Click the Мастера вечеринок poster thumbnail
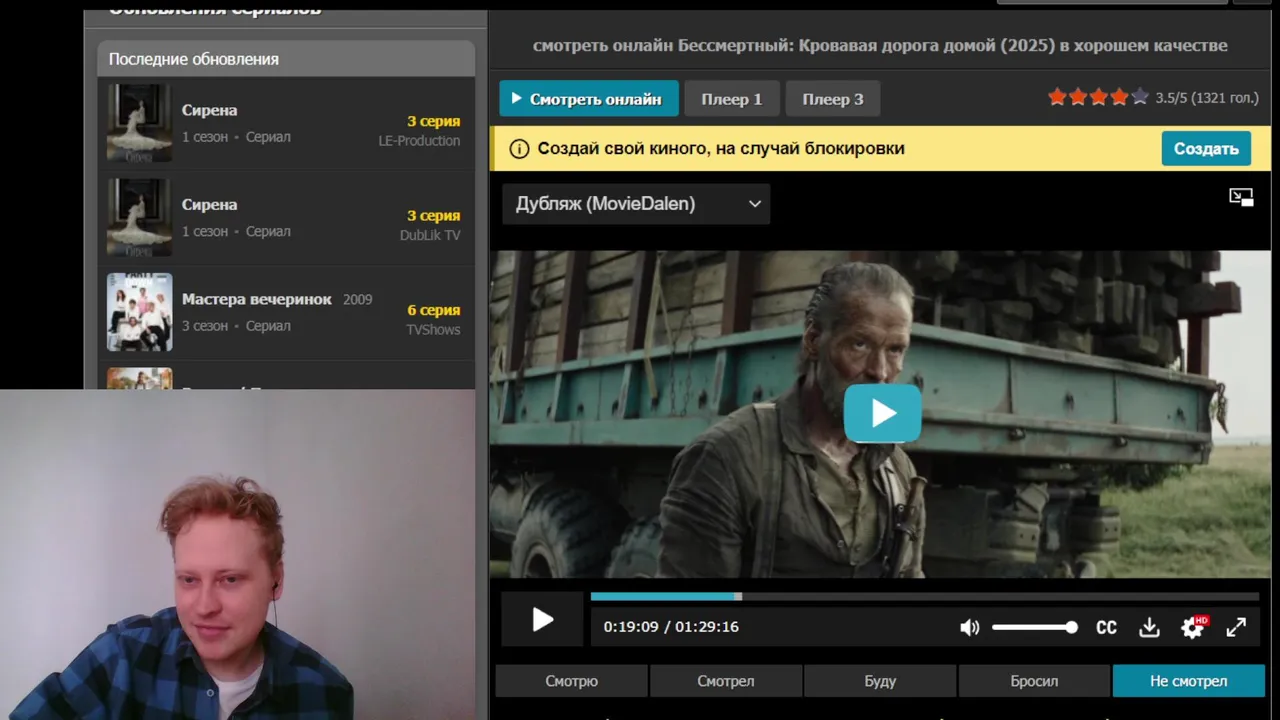This screenshot has height=720, width=1280. 140,312
